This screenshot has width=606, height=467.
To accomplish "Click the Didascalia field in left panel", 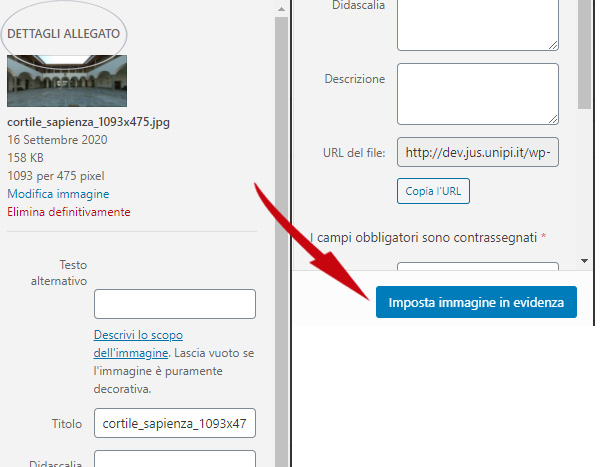I will tap(175, 458).
